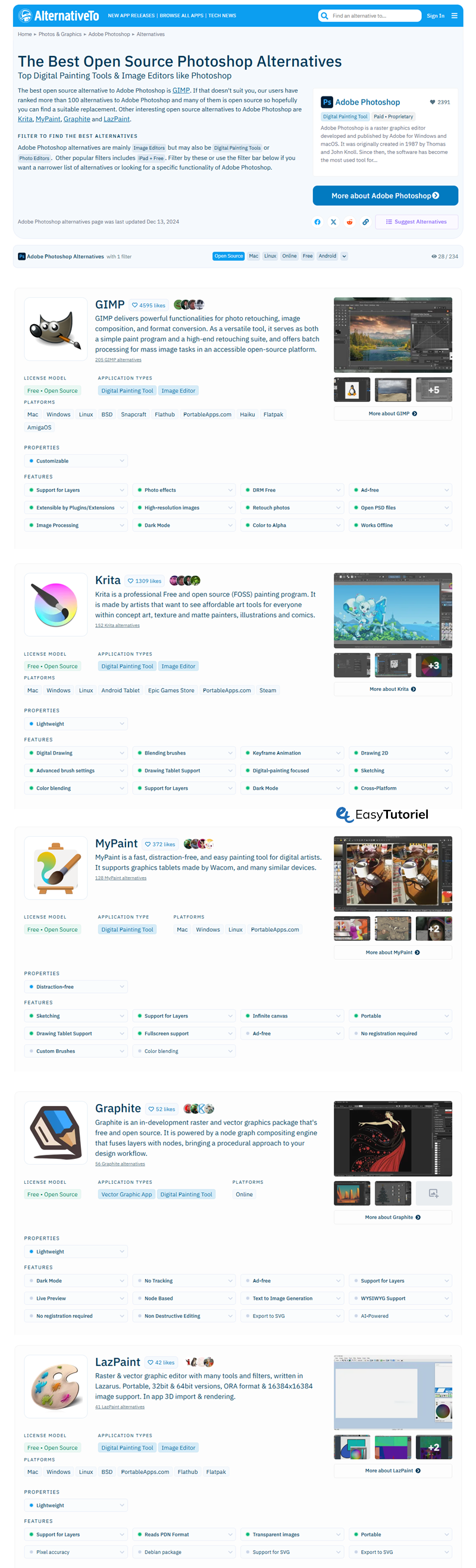
Task: Click iPad + Free filter tag
Action: click(x=151, y=158)
